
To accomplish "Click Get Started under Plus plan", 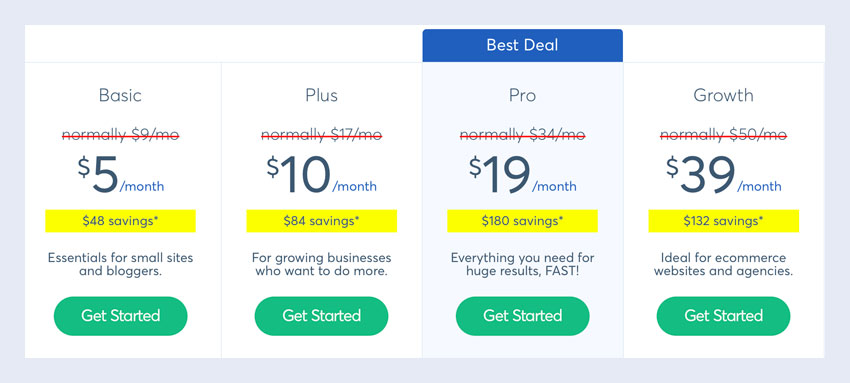I will click(321, 316).
